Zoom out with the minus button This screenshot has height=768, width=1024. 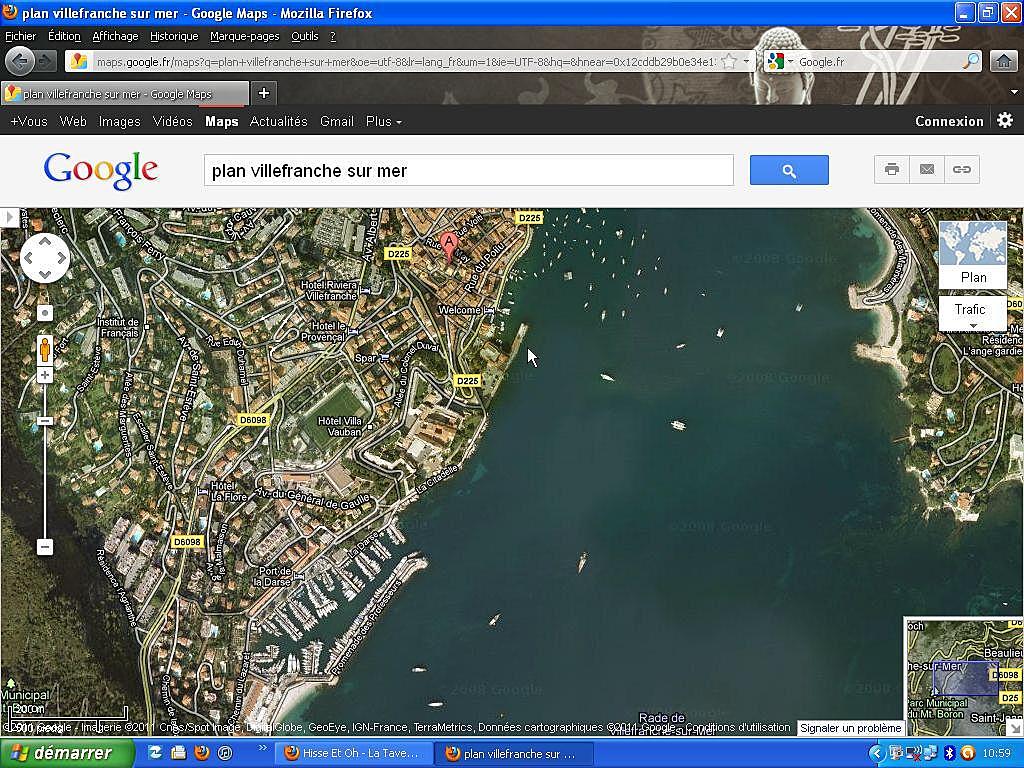44,546
